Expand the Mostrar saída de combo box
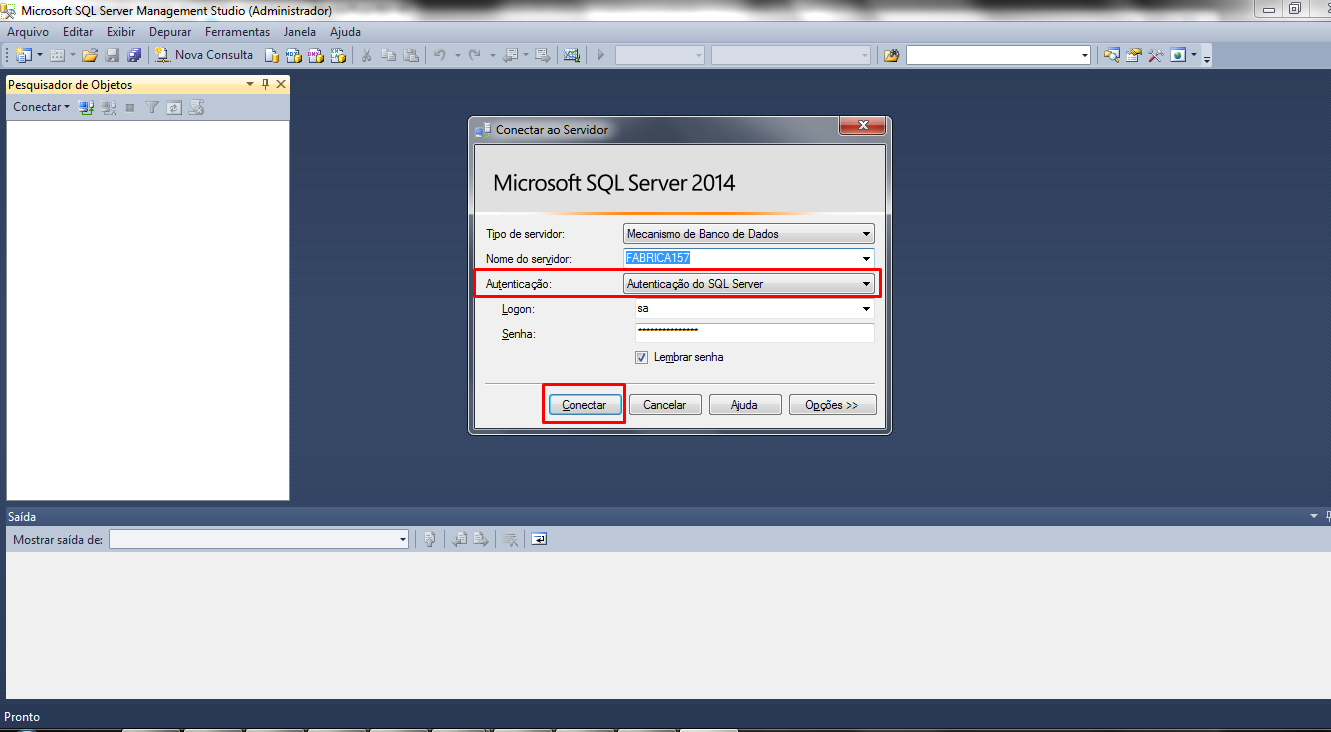 tap(403, 539)
